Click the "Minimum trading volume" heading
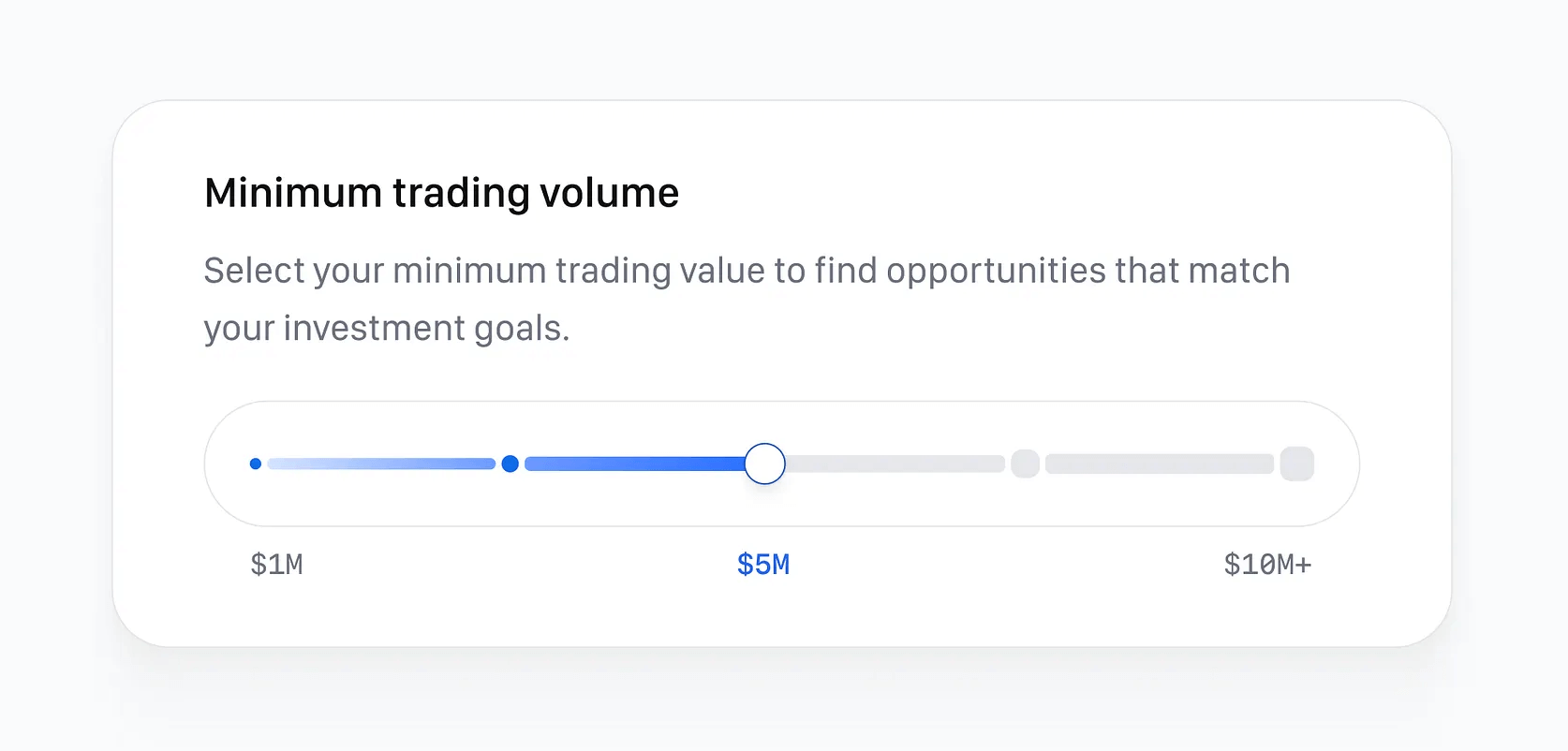 click(441, 194)
